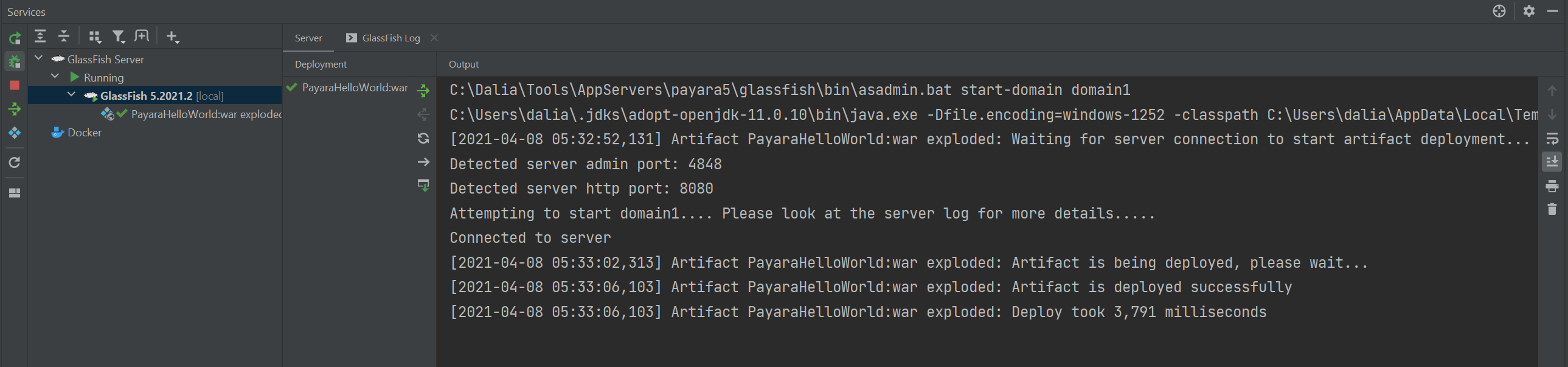Click 'Detected server http port: 8080' line
Viewport: 1568px width, 367px height.
pos(581,189)
